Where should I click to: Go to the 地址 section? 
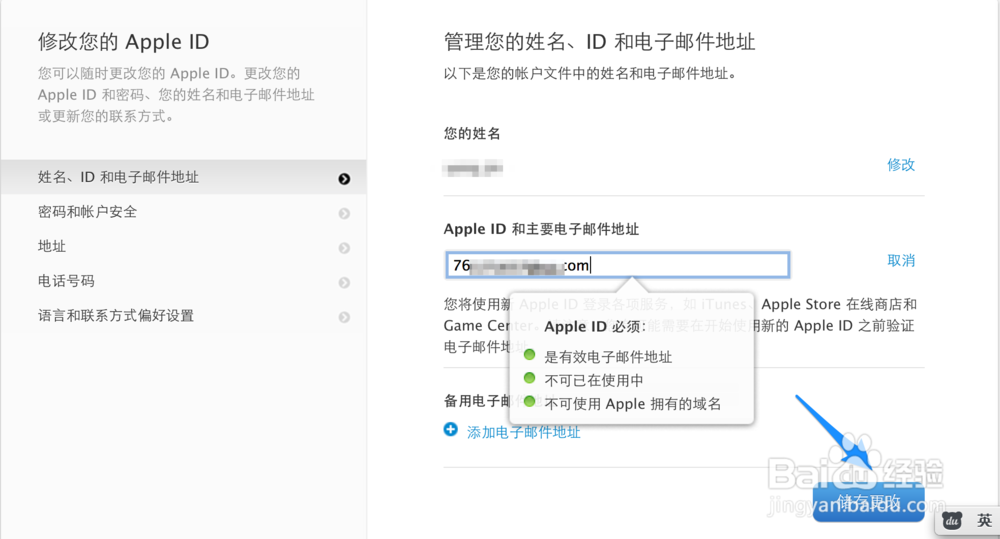click(x=52, y=246)
